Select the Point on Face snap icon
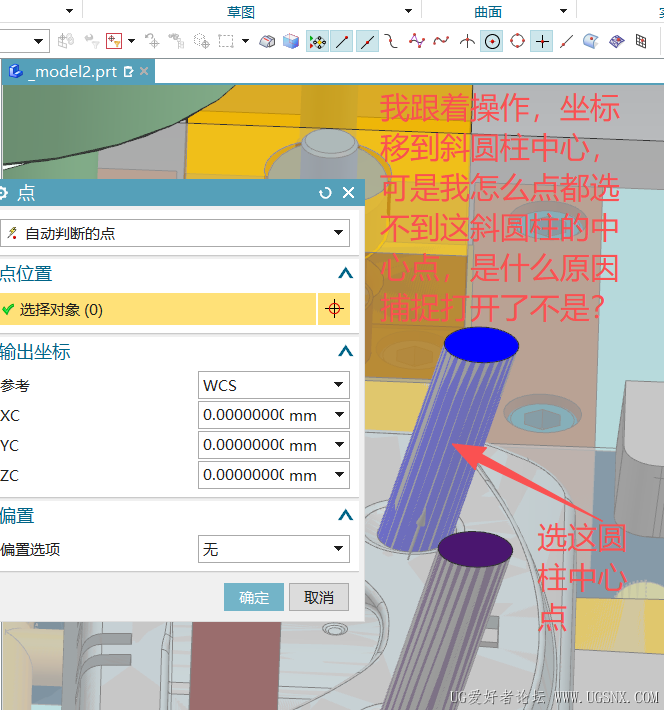 (591, 41)
